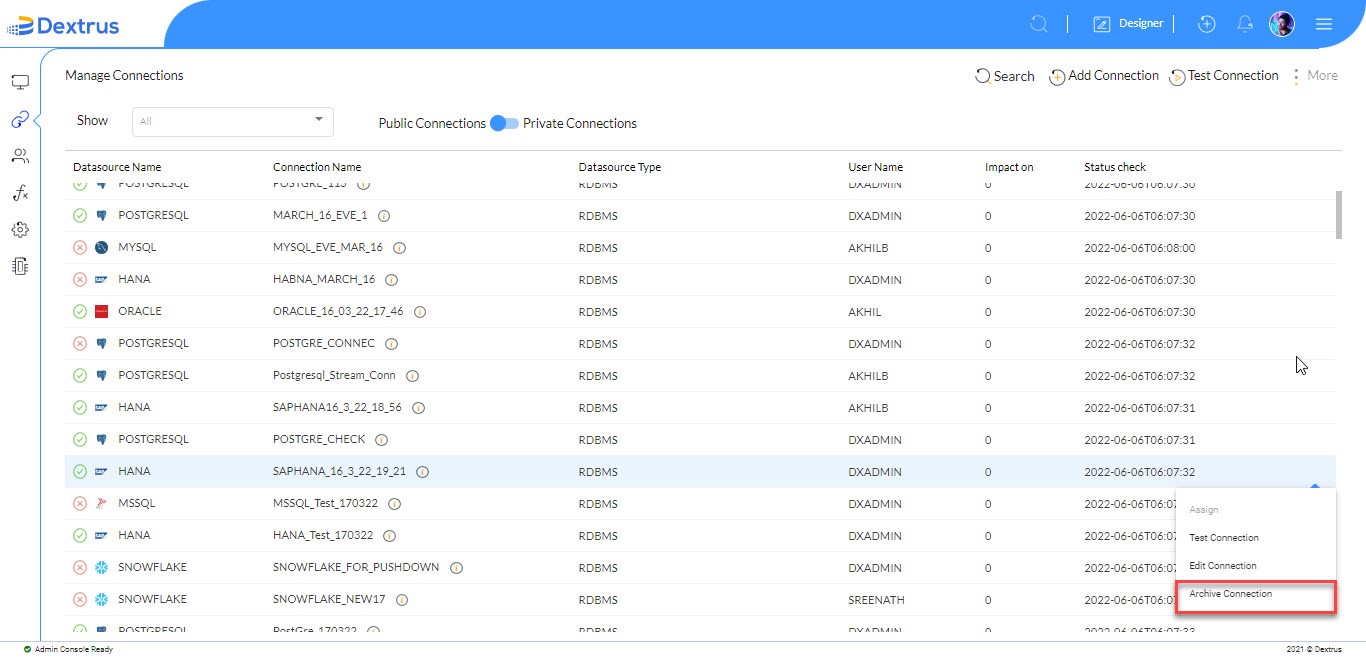This screenshot has width=1366, height=657.
Task: Open the hamburger menu
Action: pos(1324,24)
